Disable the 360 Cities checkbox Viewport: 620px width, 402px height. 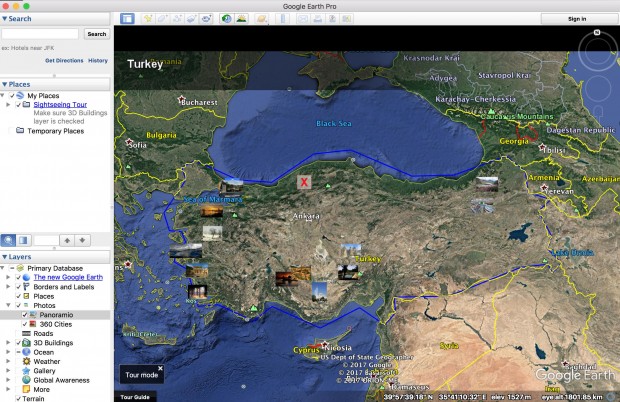coord(25,324)
